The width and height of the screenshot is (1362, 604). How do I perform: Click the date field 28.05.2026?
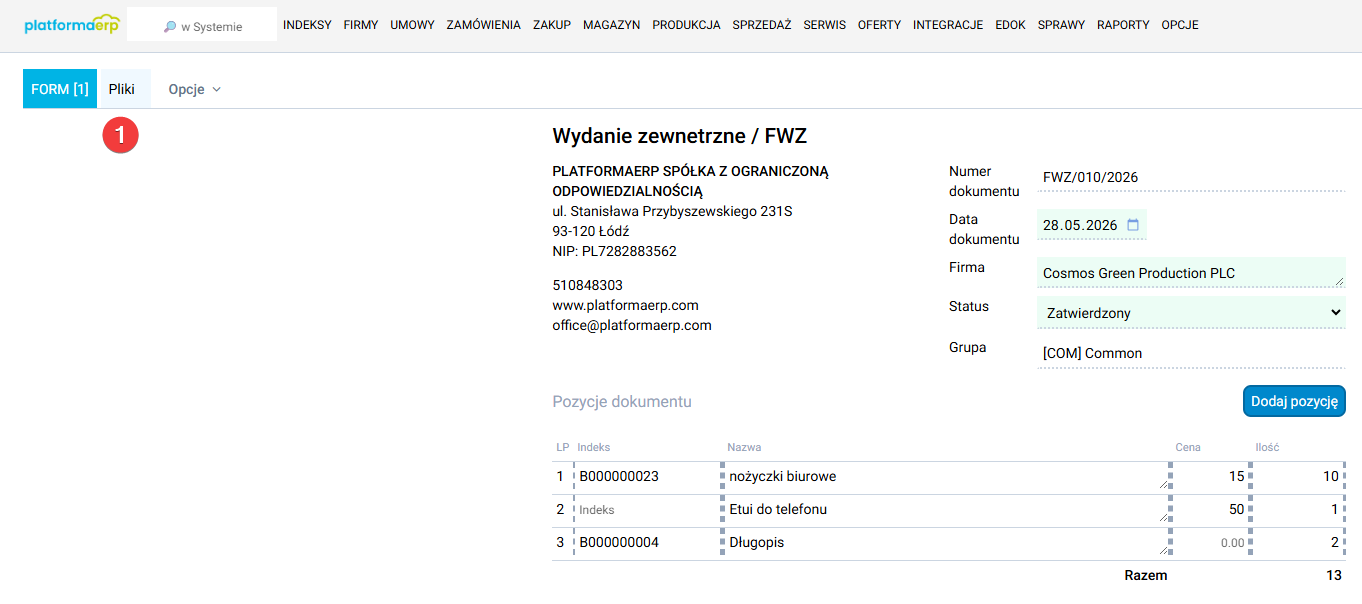point(1092,225)
